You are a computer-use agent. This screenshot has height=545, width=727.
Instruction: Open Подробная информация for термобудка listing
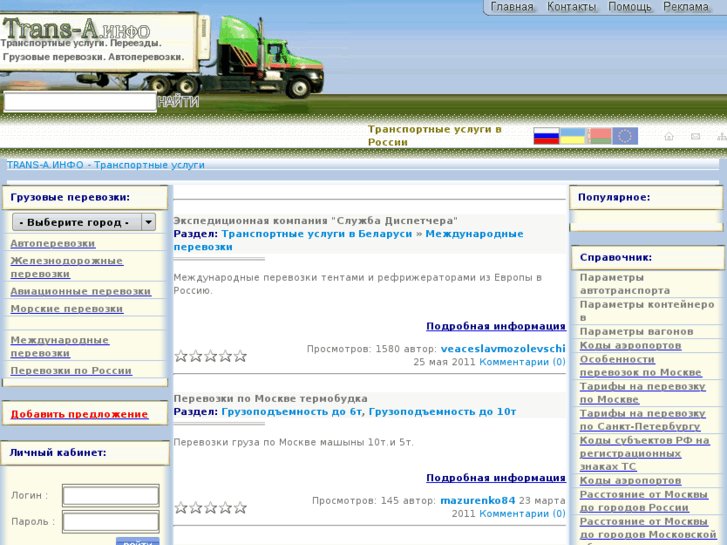click(x=496, y=478)
